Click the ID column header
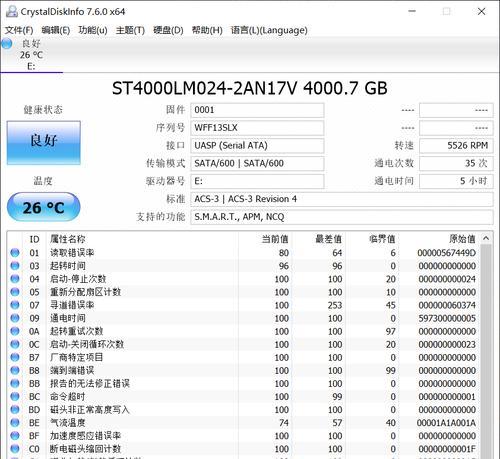 pos(34,239)
